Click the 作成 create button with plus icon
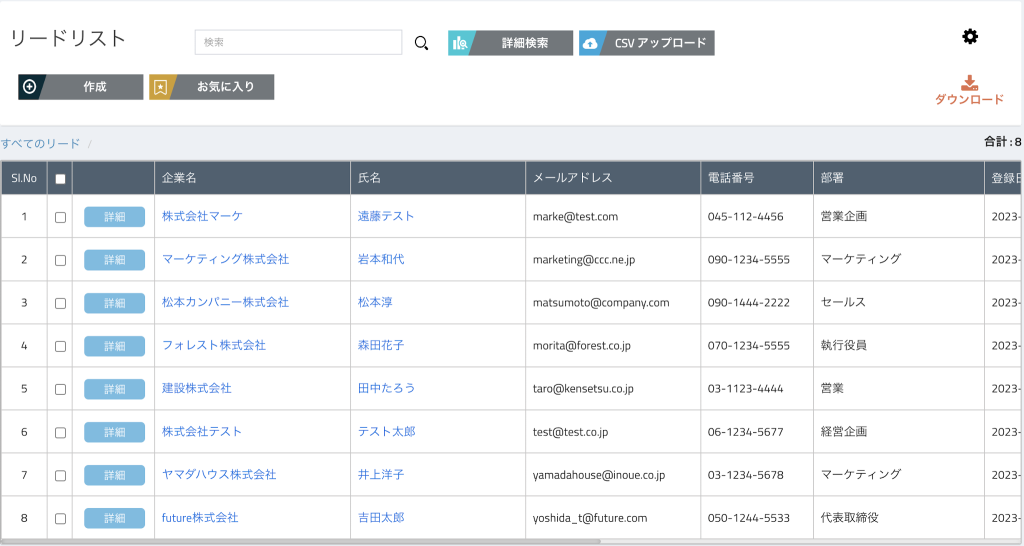 [81, 87]
